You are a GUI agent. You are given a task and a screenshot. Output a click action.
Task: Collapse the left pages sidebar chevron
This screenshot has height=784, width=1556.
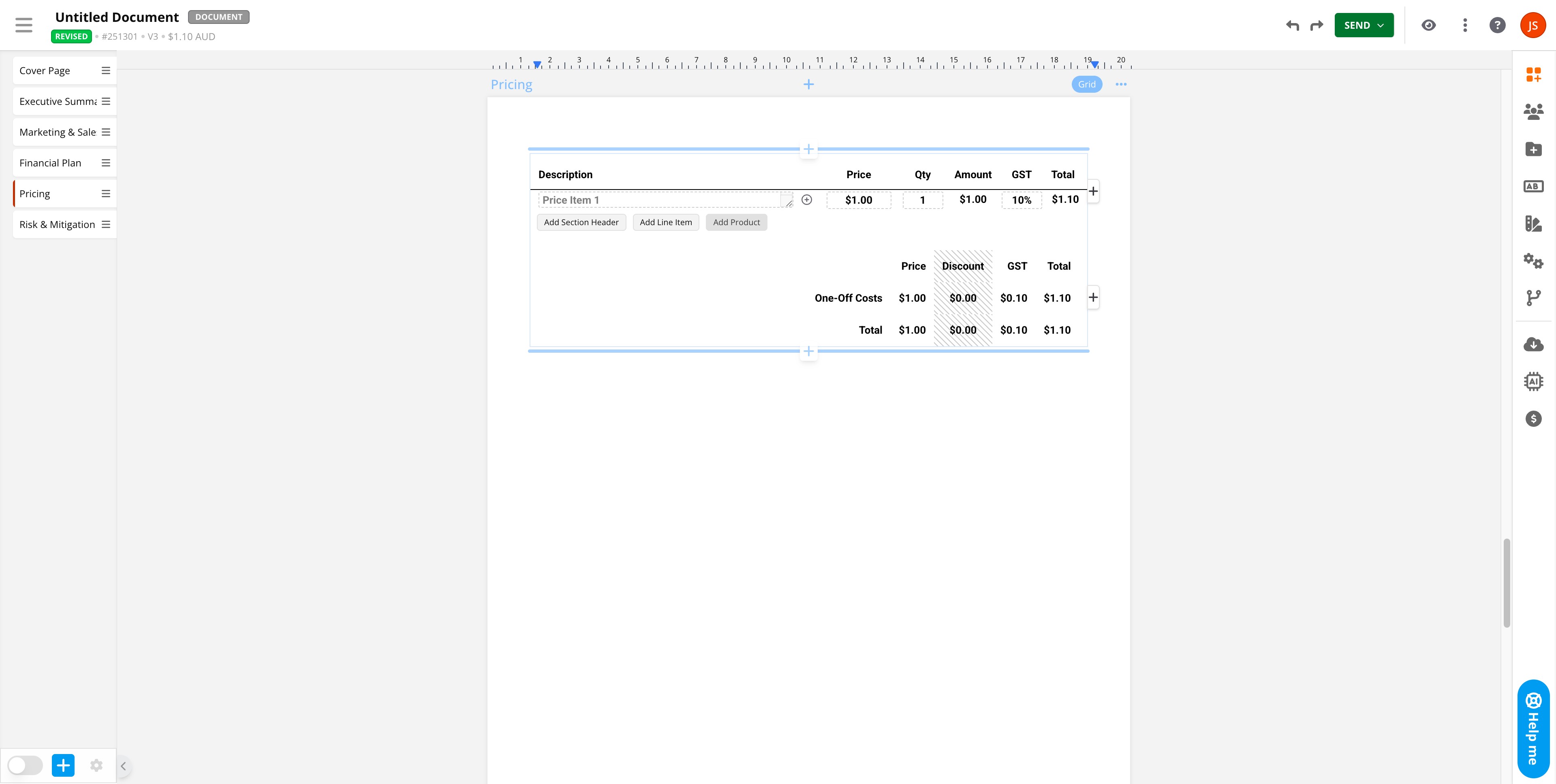[x=123, y=766]
